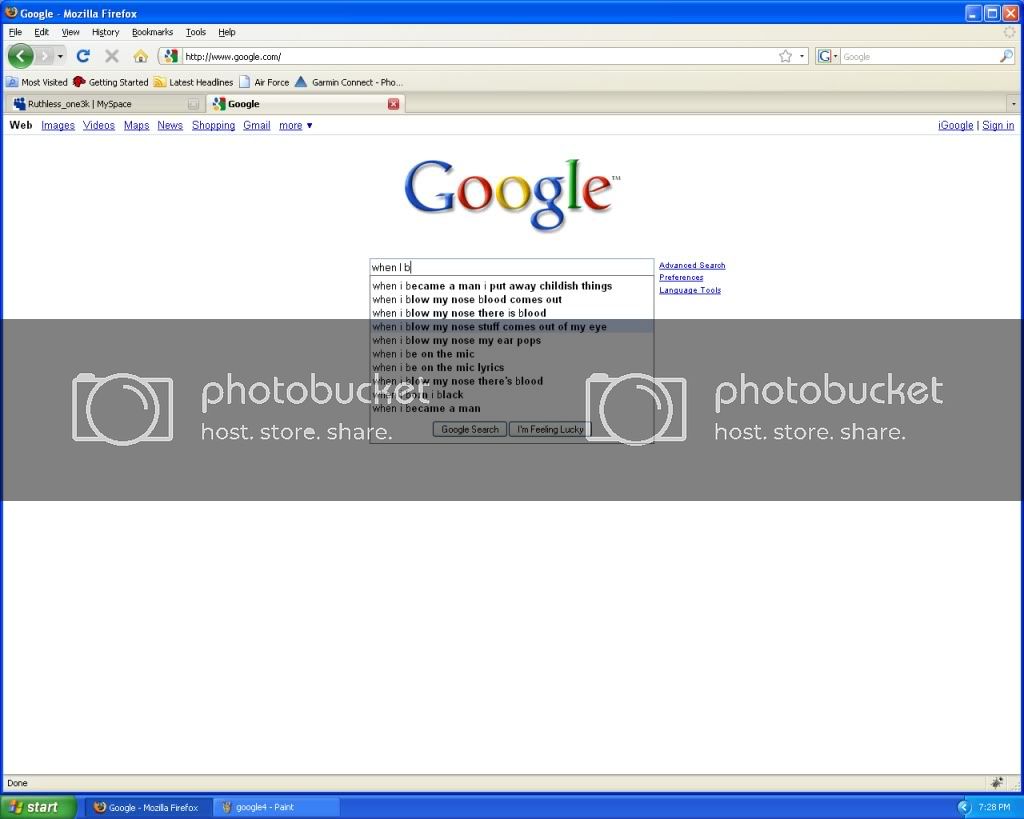
Task: Open the File menu
Action: [x=15, y=32]
